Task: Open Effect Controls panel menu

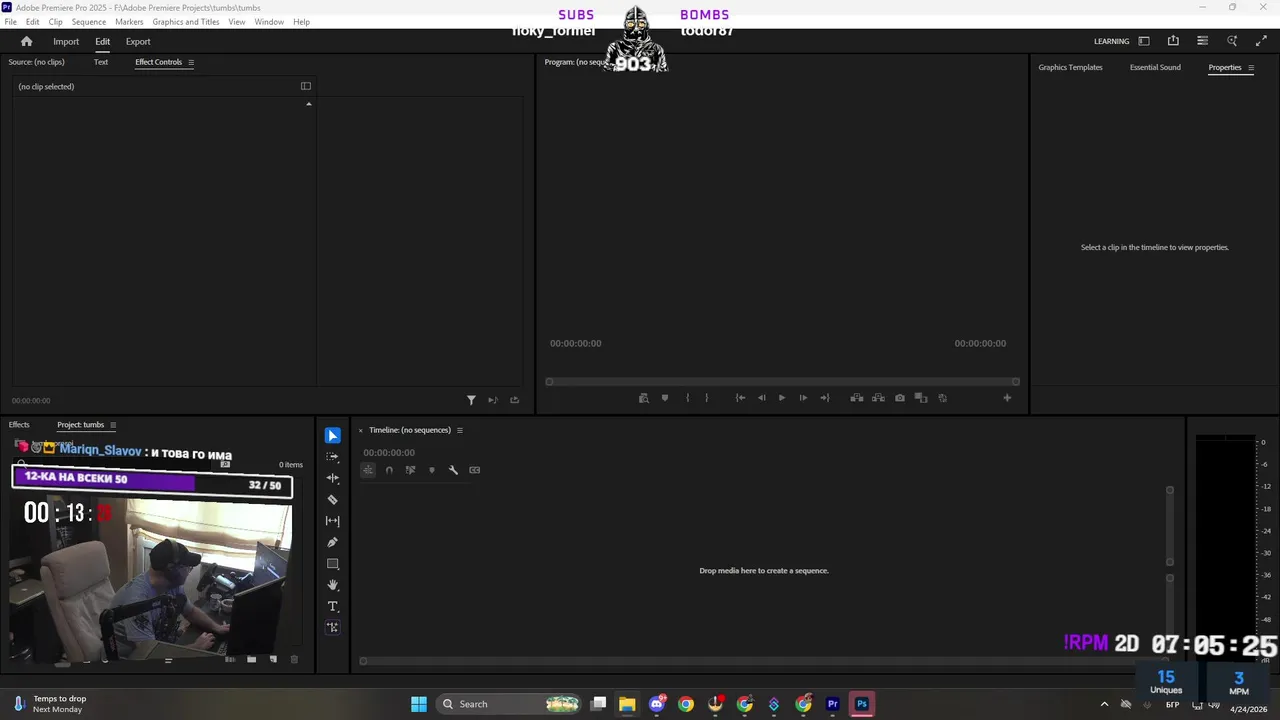Action: click(x=191, y=62)
